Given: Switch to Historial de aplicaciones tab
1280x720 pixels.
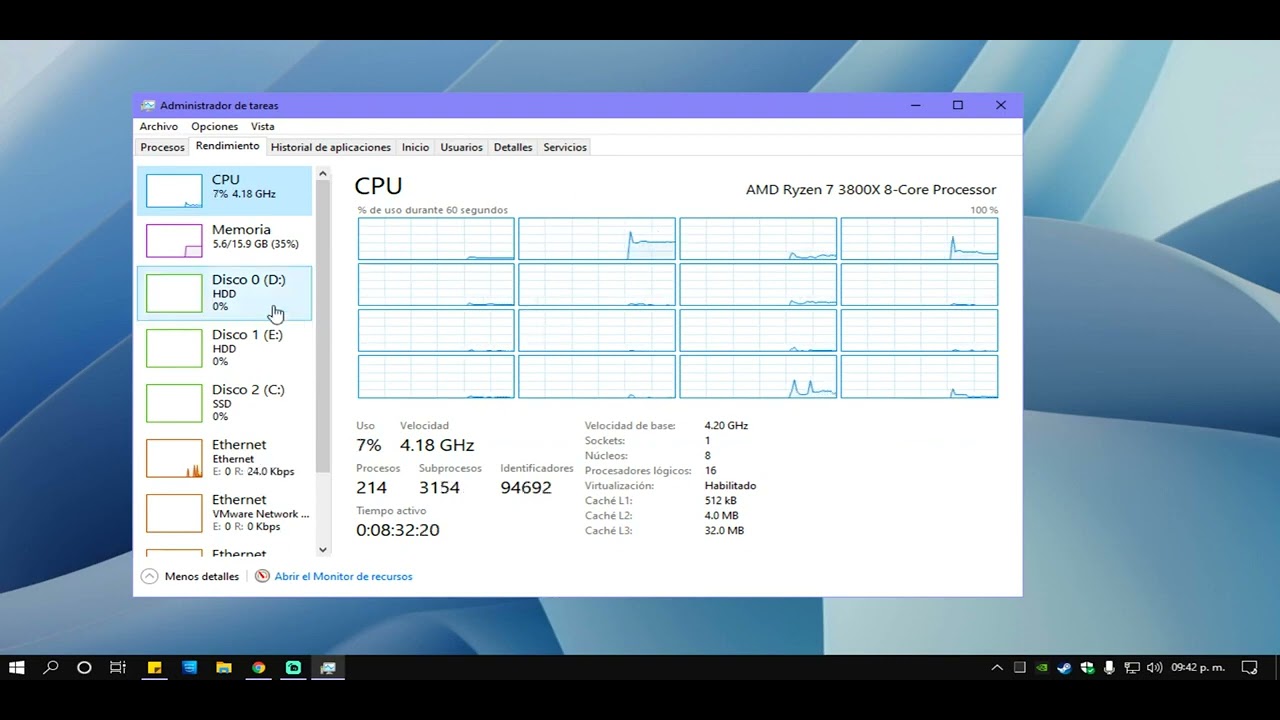Looking at the screenshot, I should (x=330, y=147).
